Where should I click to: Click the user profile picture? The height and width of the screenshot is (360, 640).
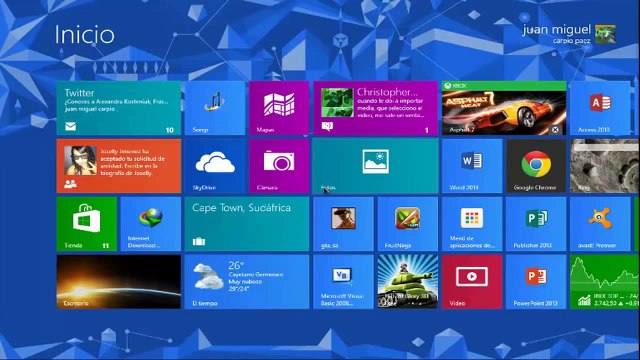coord(605,34)
